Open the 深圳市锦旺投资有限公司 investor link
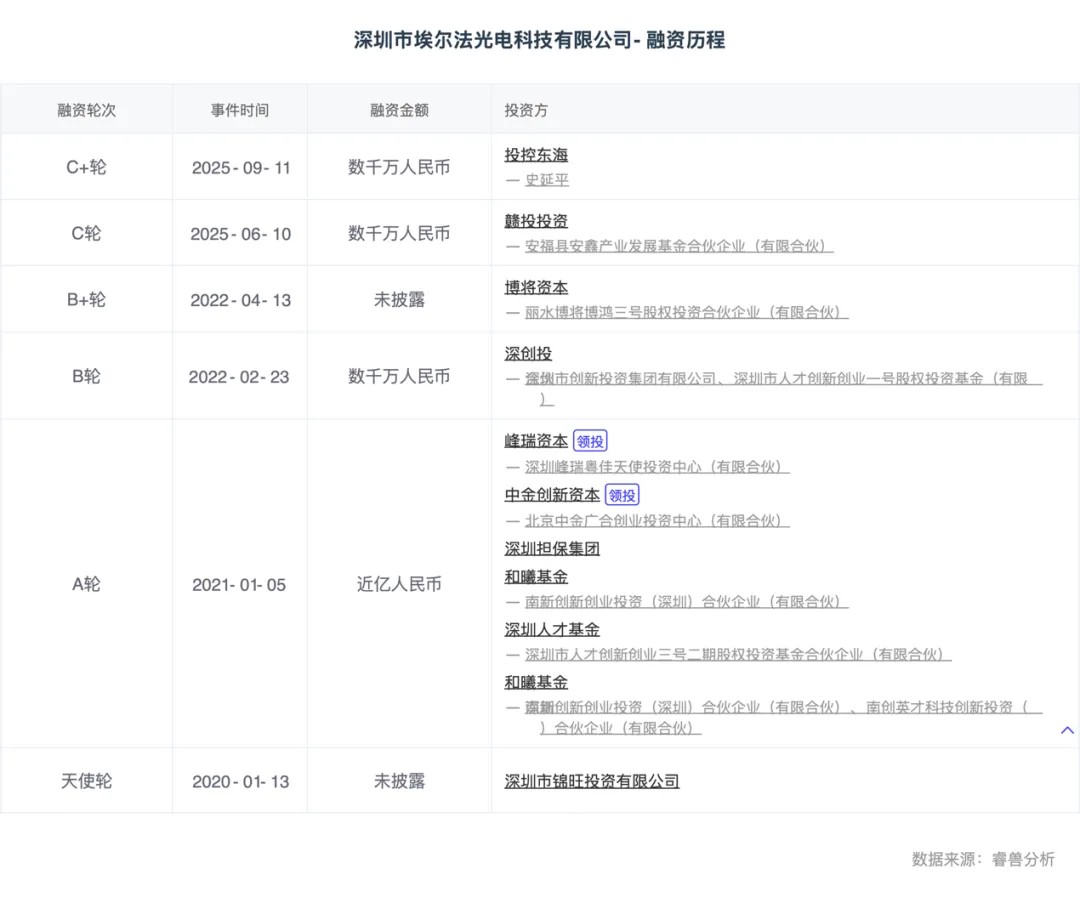Screen dimensions: 1080x903 pos(592,781)
